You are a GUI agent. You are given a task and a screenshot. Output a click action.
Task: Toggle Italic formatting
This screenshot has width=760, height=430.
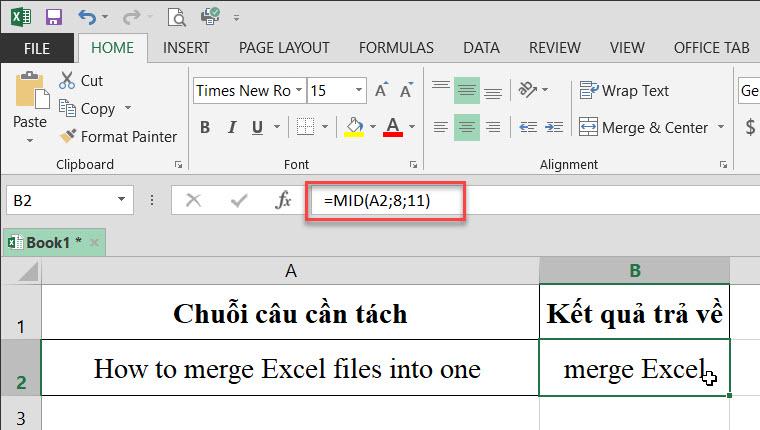(x=232, y=127)
